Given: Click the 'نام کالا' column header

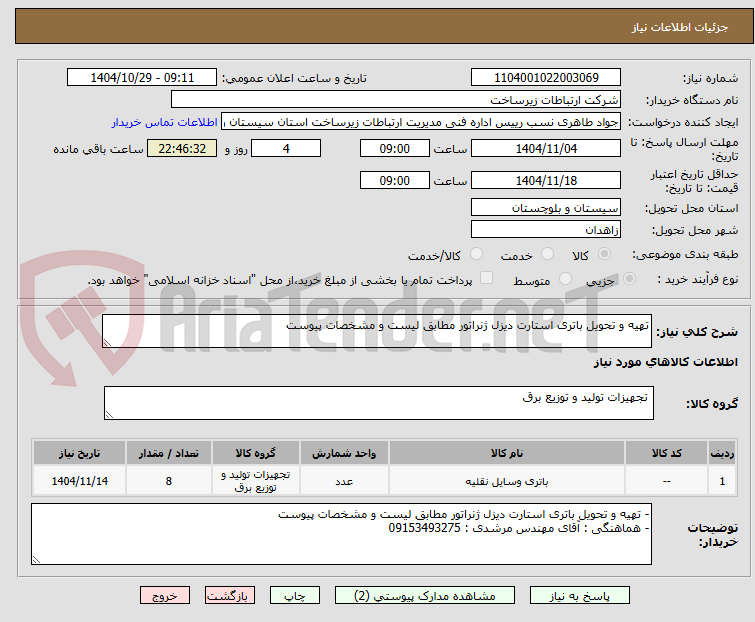Looking at the screenshot, I should coord(507,453).
